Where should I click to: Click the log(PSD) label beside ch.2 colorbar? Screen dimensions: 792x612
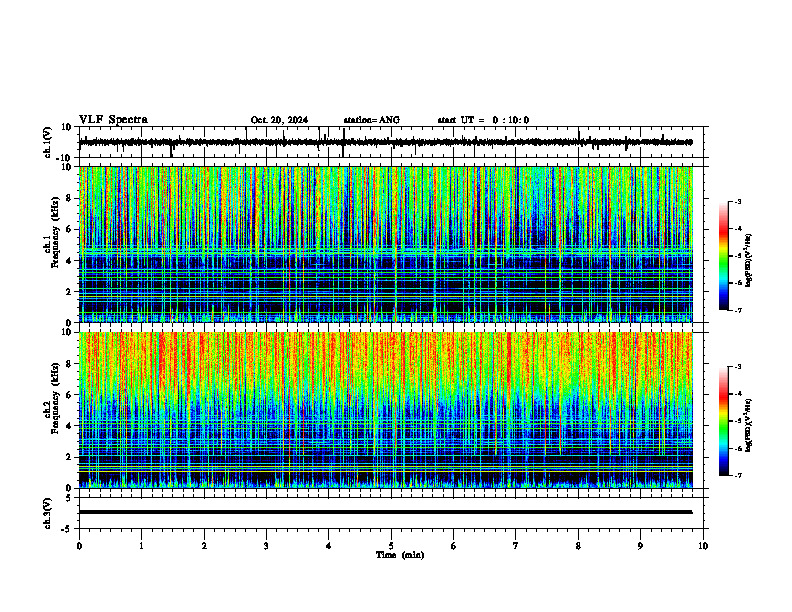tap(749, 424)
